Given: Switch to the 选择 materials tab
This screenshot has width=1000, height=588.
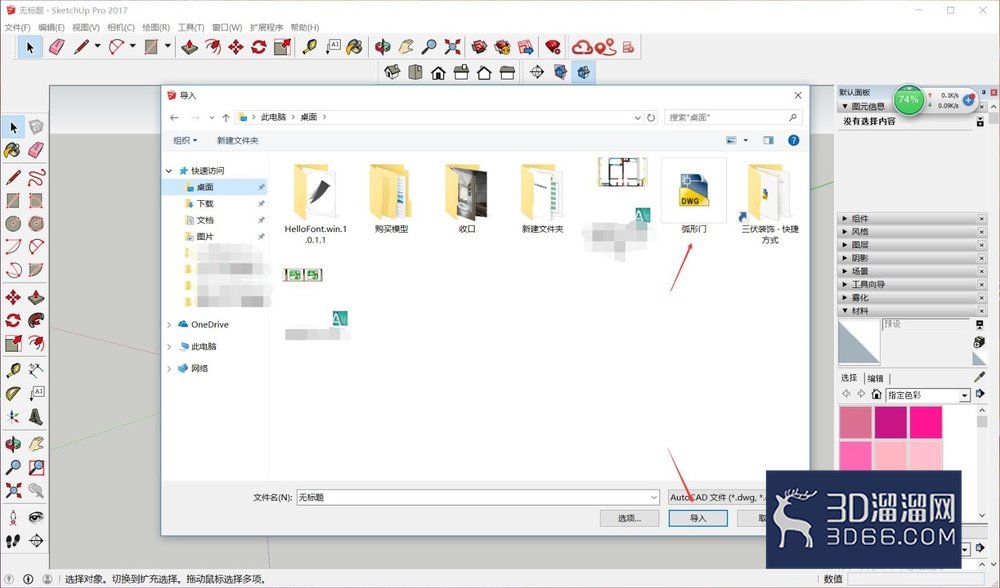Looking at the screenshot, I should pos(849,378).
